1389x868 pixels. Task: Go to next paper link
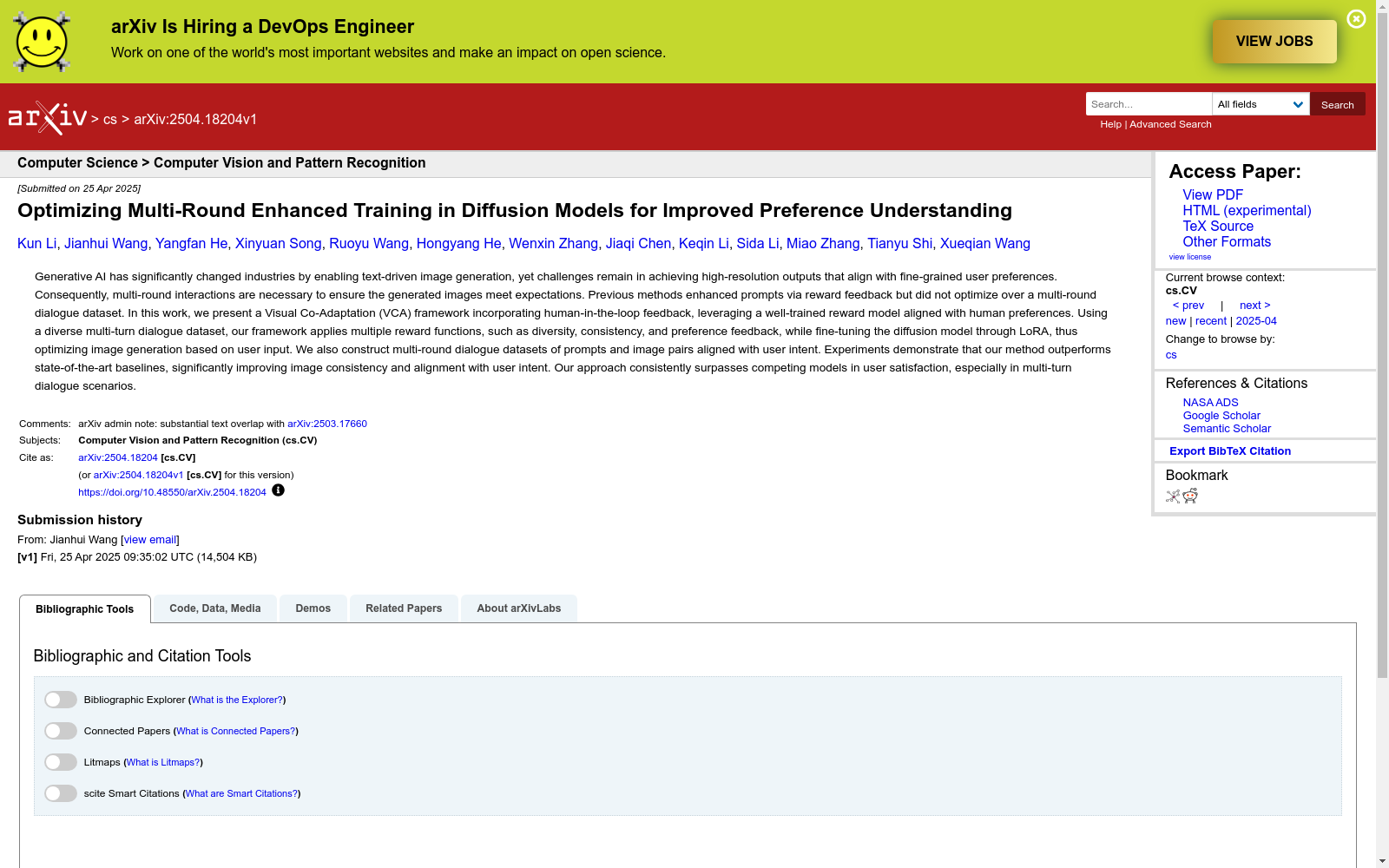[x=1255, y=306]
